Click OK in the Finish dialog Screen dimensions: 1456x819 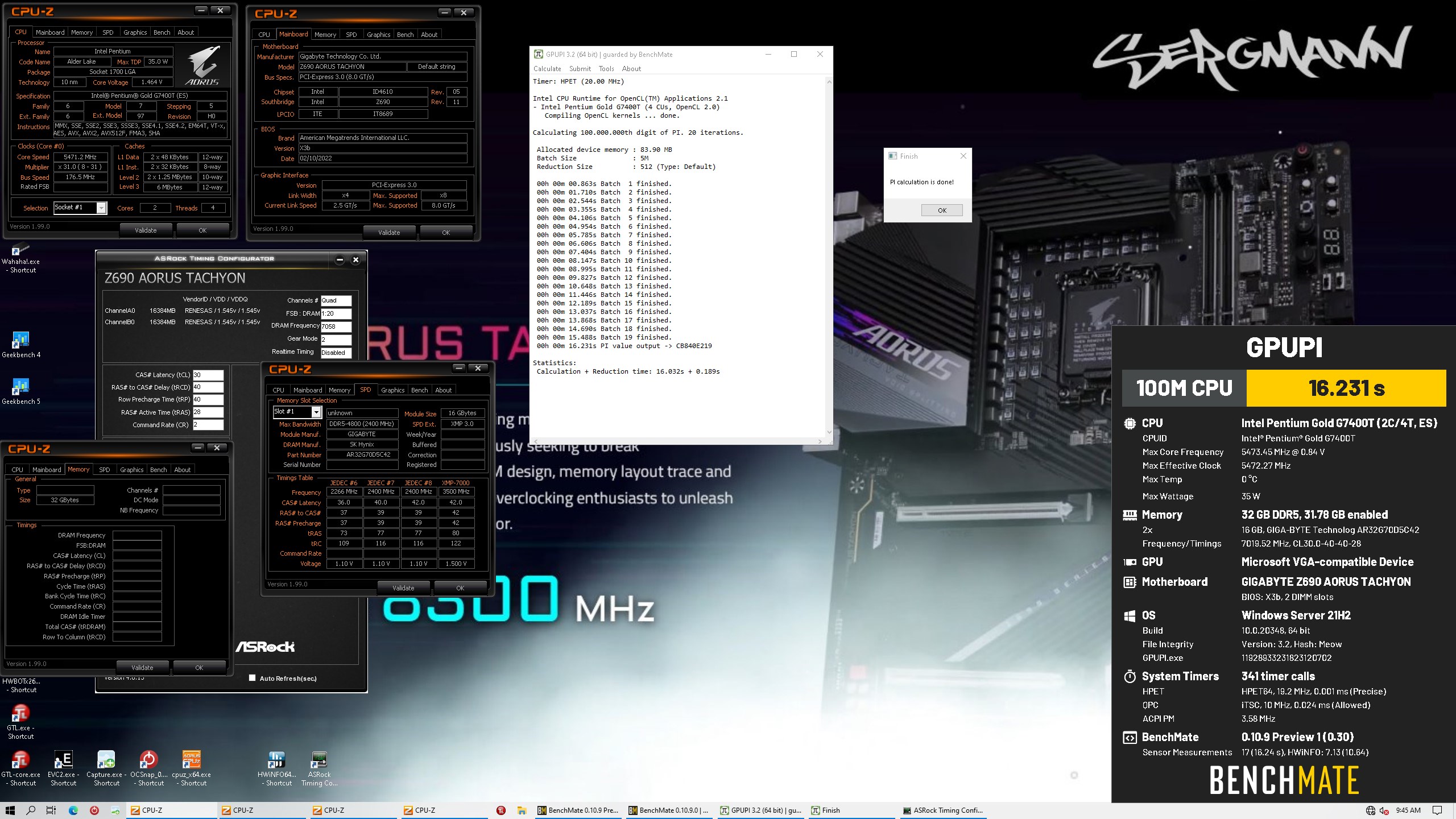pos(942,210)
